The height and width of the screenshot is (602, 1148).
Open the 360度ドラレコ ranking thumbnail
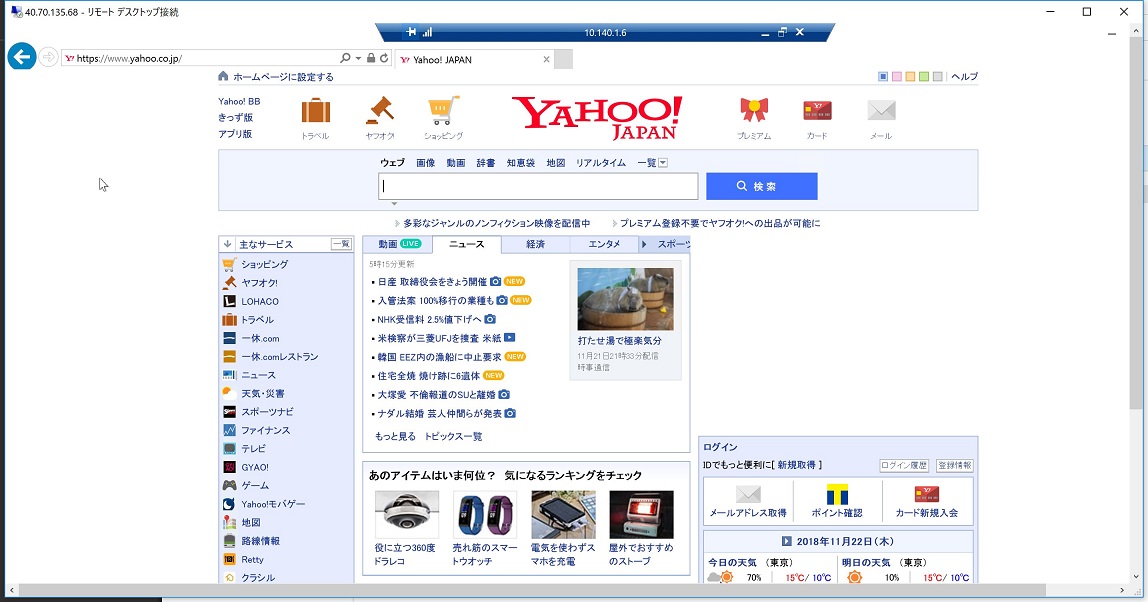pyautogui.click(x=406, y=515)
